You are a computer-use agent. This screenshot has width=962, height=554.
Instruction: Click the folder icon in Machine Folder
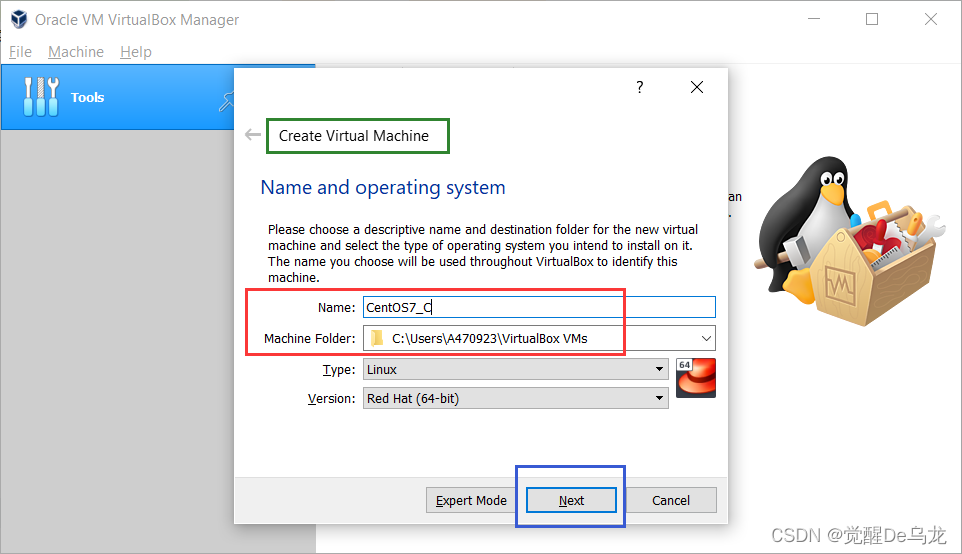coord(377,338)
